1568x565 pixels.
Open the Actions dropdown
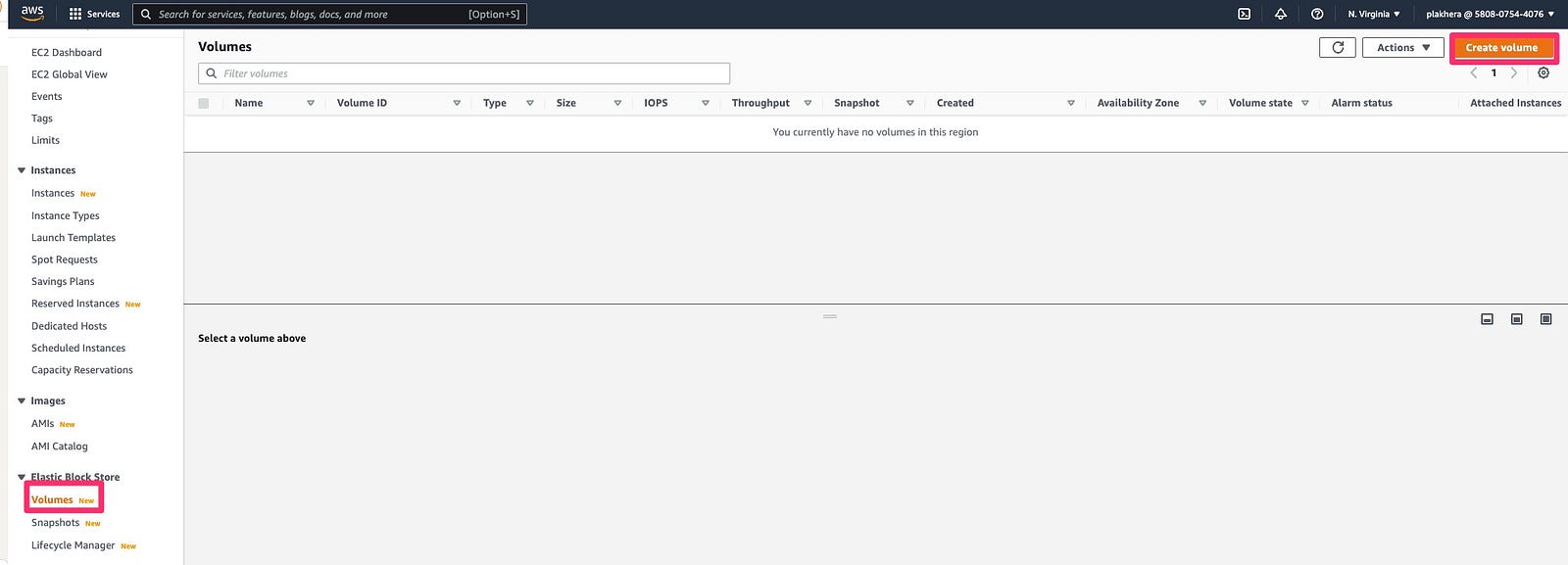click(1403, 47)
